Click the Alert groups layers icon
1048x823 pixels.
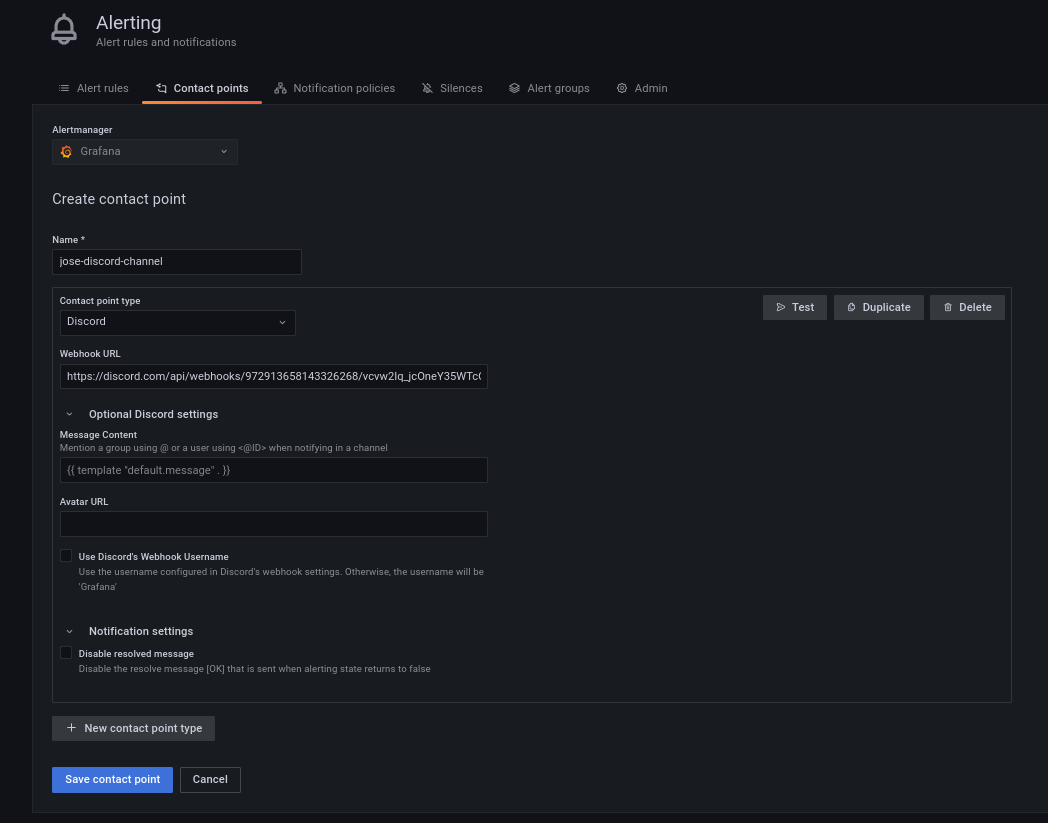point(514,88)
